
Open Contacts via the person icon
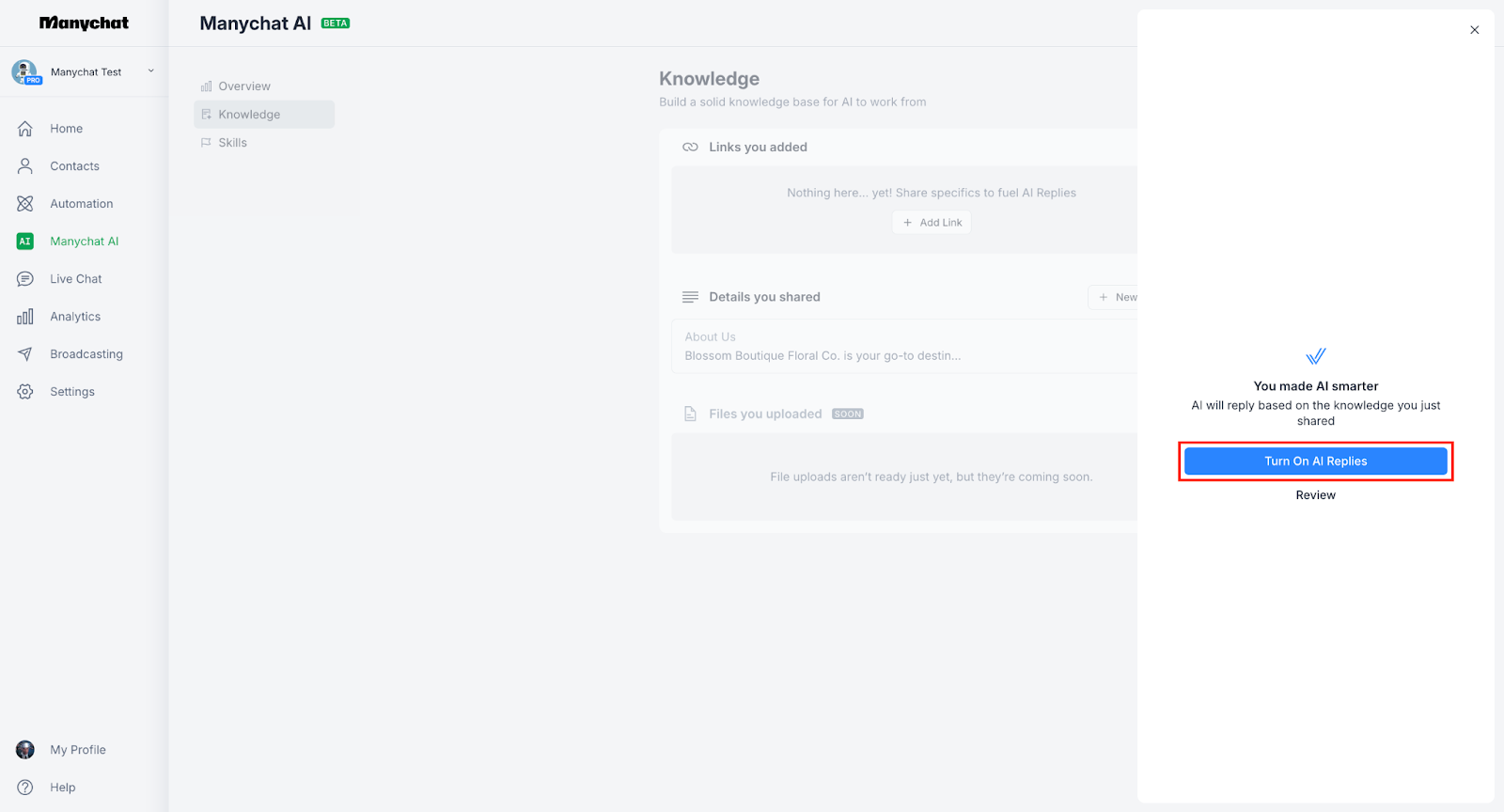coord(25,166)
